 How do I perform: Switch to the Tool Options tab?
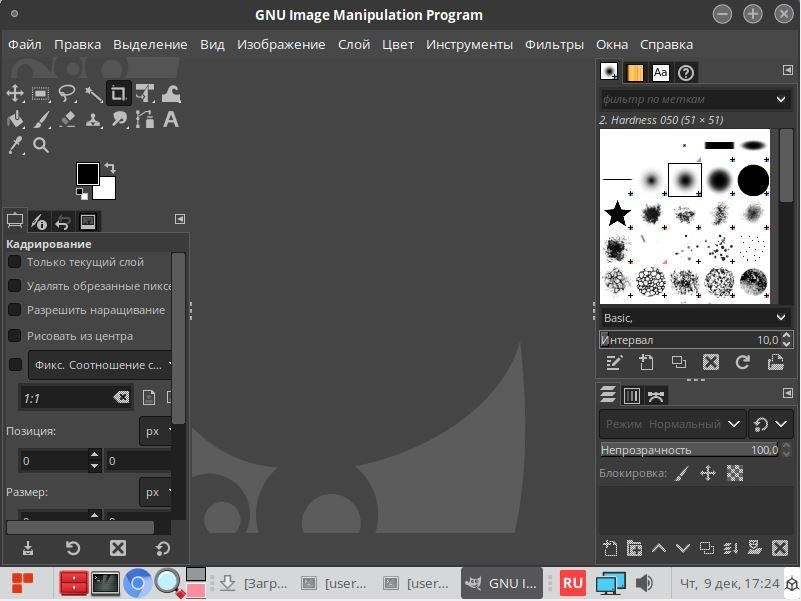coord(15,221)
